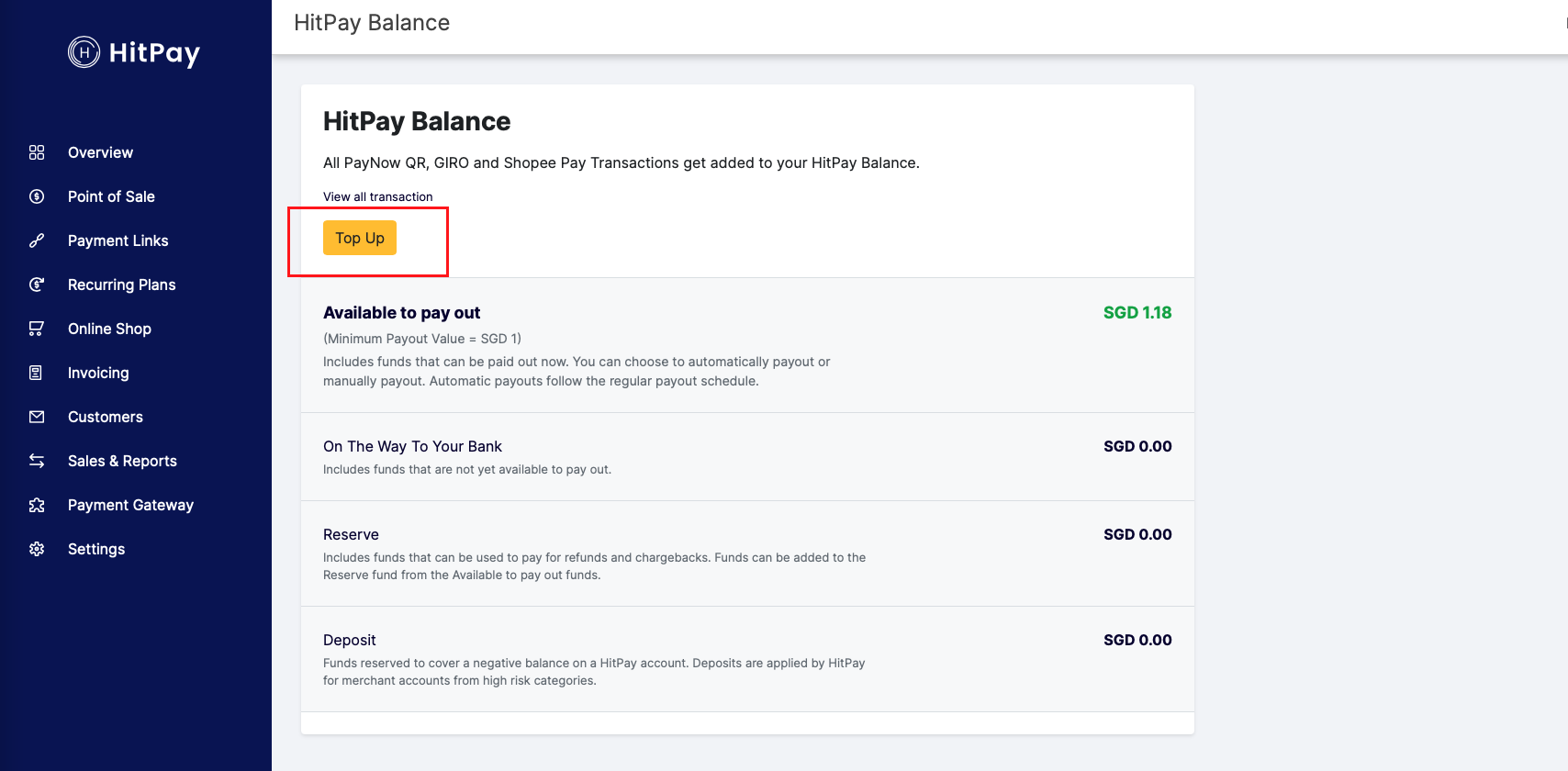1568x771 pixels.
Task: Open Payment Gateway settings
Action: [x=130, y=505]
